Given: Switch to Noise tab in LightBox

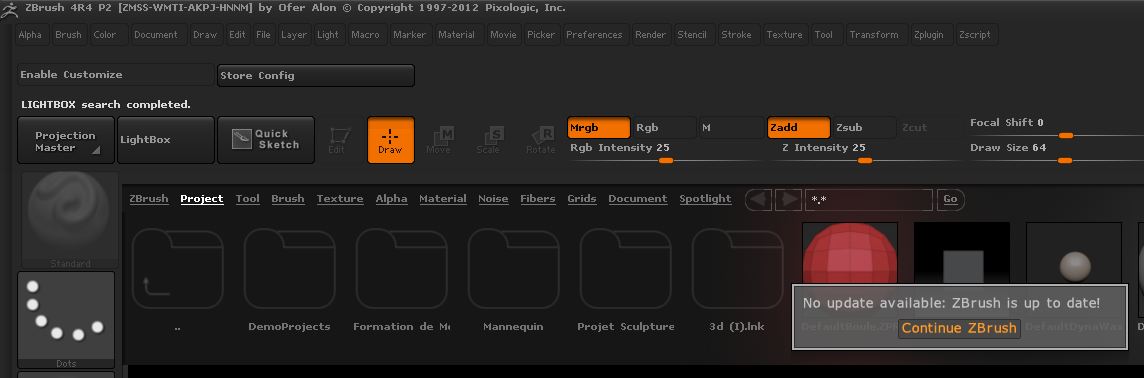Looking at the screenshot, I should tap(493, 198).
